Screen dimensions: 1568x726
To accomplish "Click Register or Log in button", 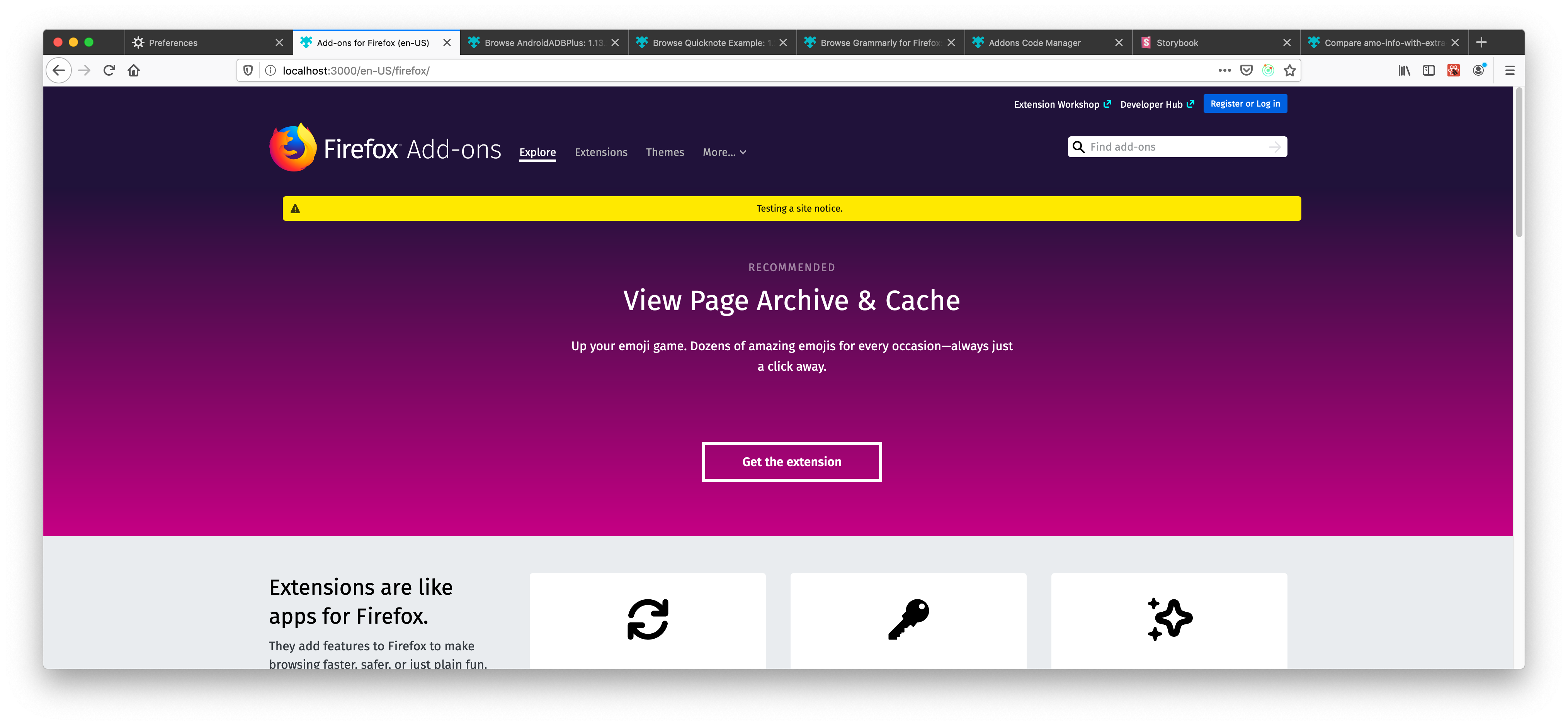I will (x=1245, y=103).
